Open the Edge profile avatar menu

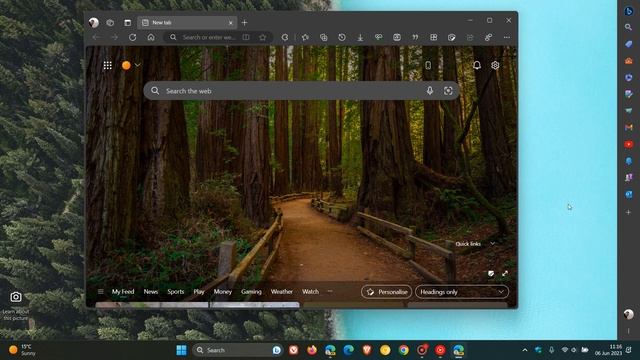94,22
